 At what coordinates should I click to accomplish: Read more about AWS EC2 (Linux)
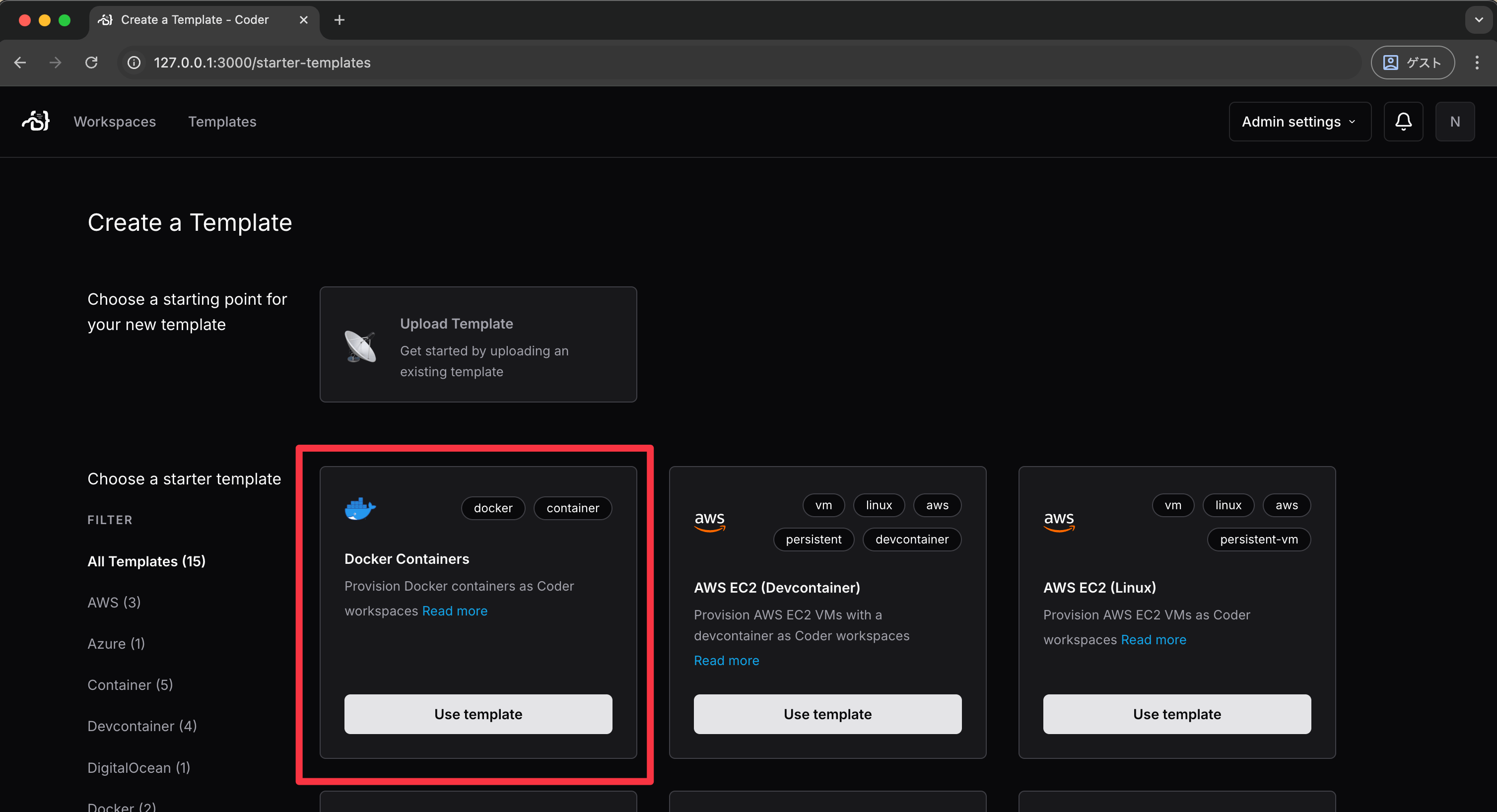pos(1154,639)
